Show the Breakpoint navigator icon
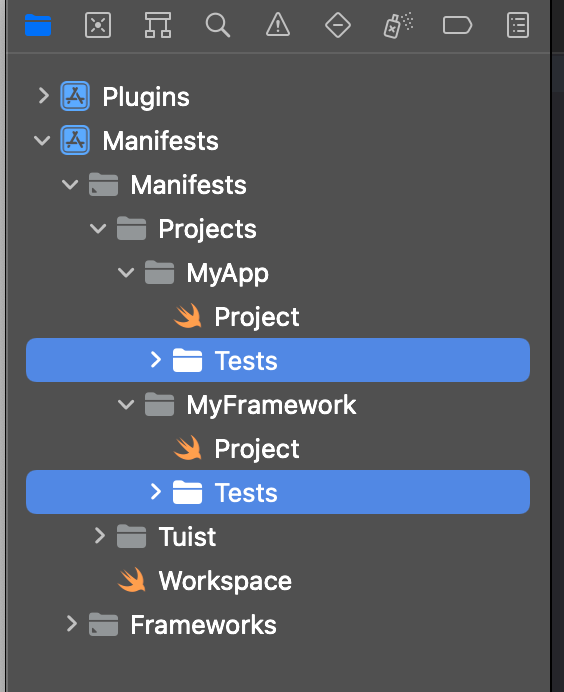This screenshot has width=564, height=692. tap(458, 25)
